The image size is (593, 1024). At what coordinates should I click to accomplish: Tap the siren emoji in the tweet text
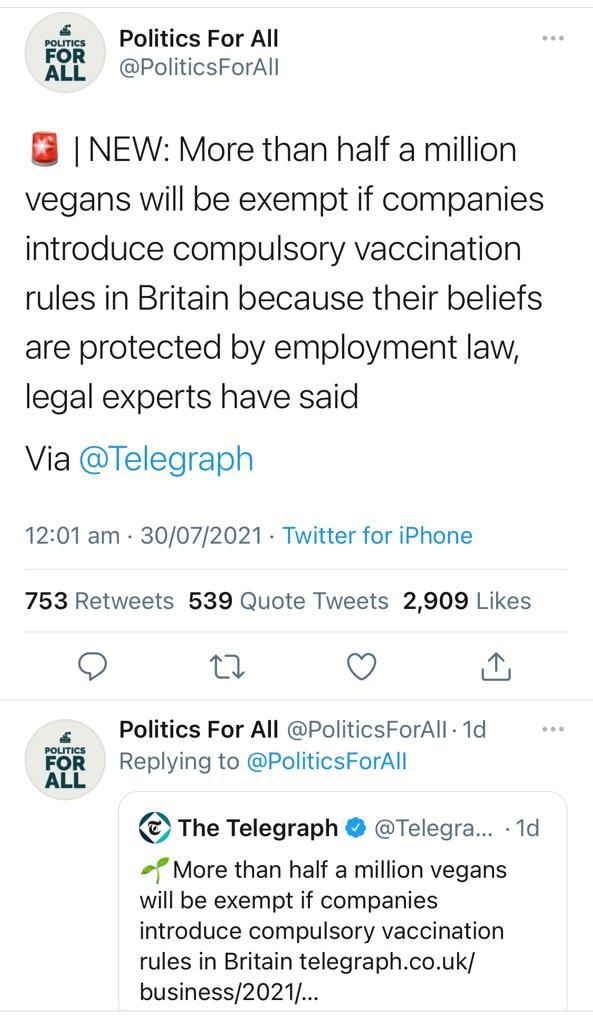click(x=44, y=150)
